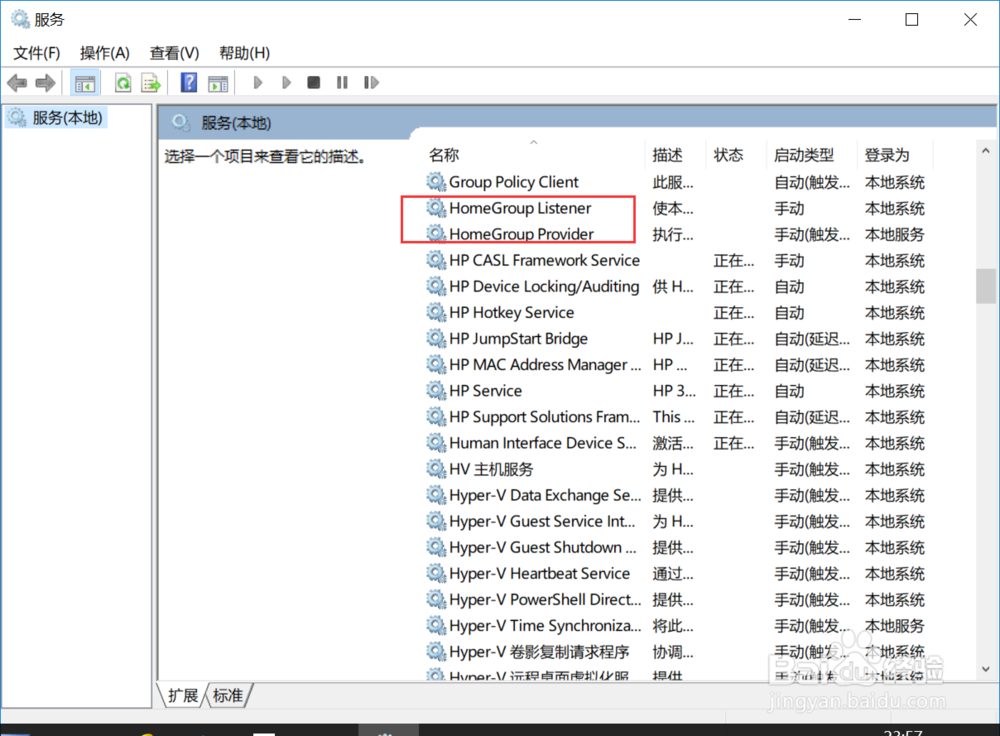Toggle the Show/Hide console tree icon
The image size is (1000, 736).
click(x=85, y=82)
